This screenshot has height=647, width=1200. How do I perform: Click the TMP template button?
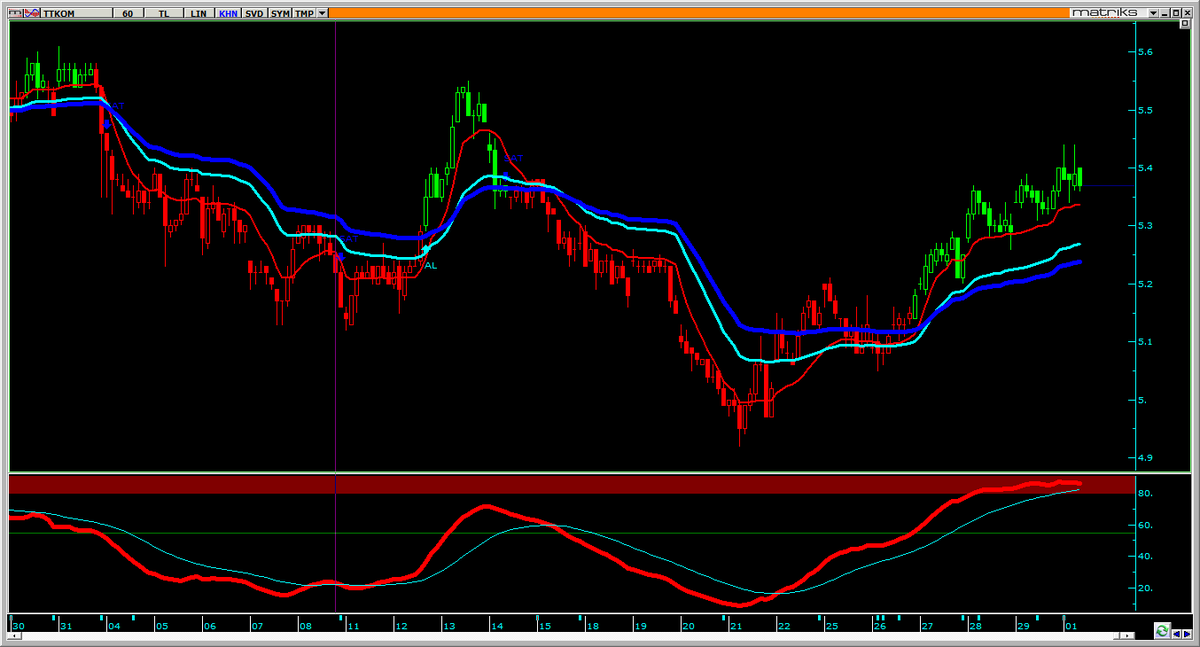point(304,14)
